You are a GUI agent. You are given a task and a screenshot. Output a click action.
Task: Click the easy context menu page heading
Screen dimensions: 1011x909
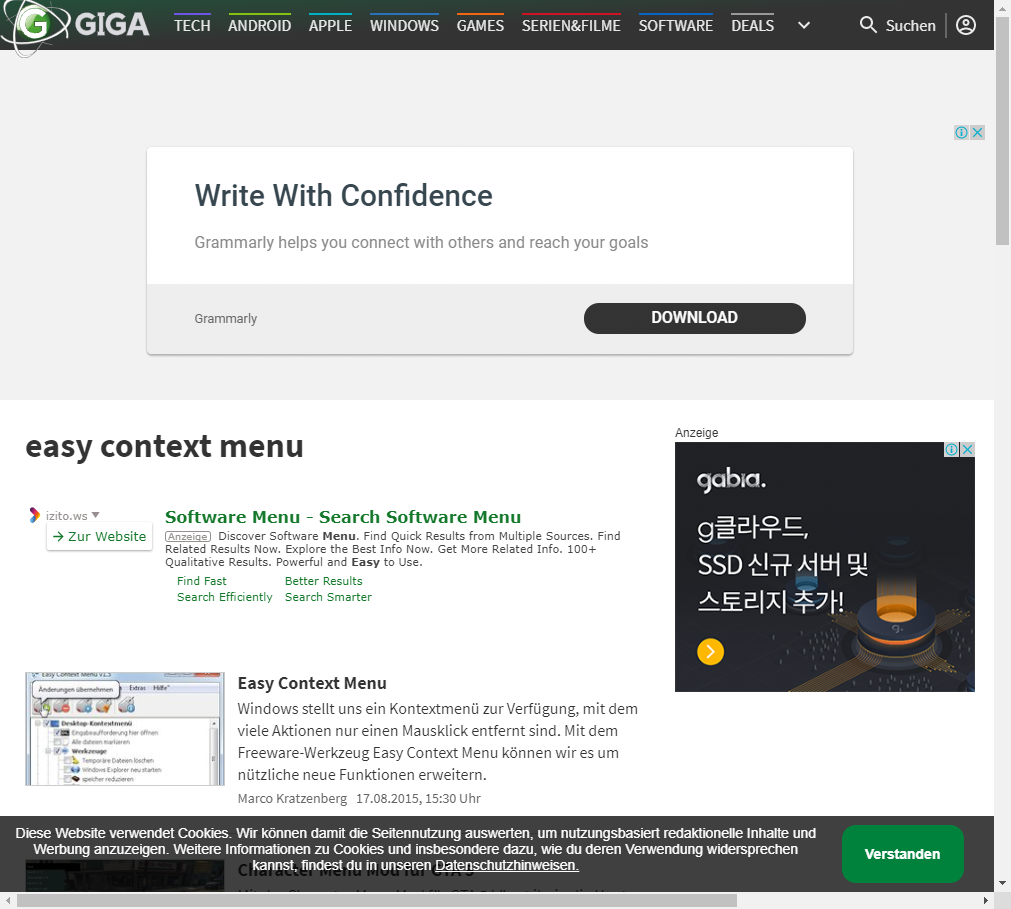pos(164,446)
